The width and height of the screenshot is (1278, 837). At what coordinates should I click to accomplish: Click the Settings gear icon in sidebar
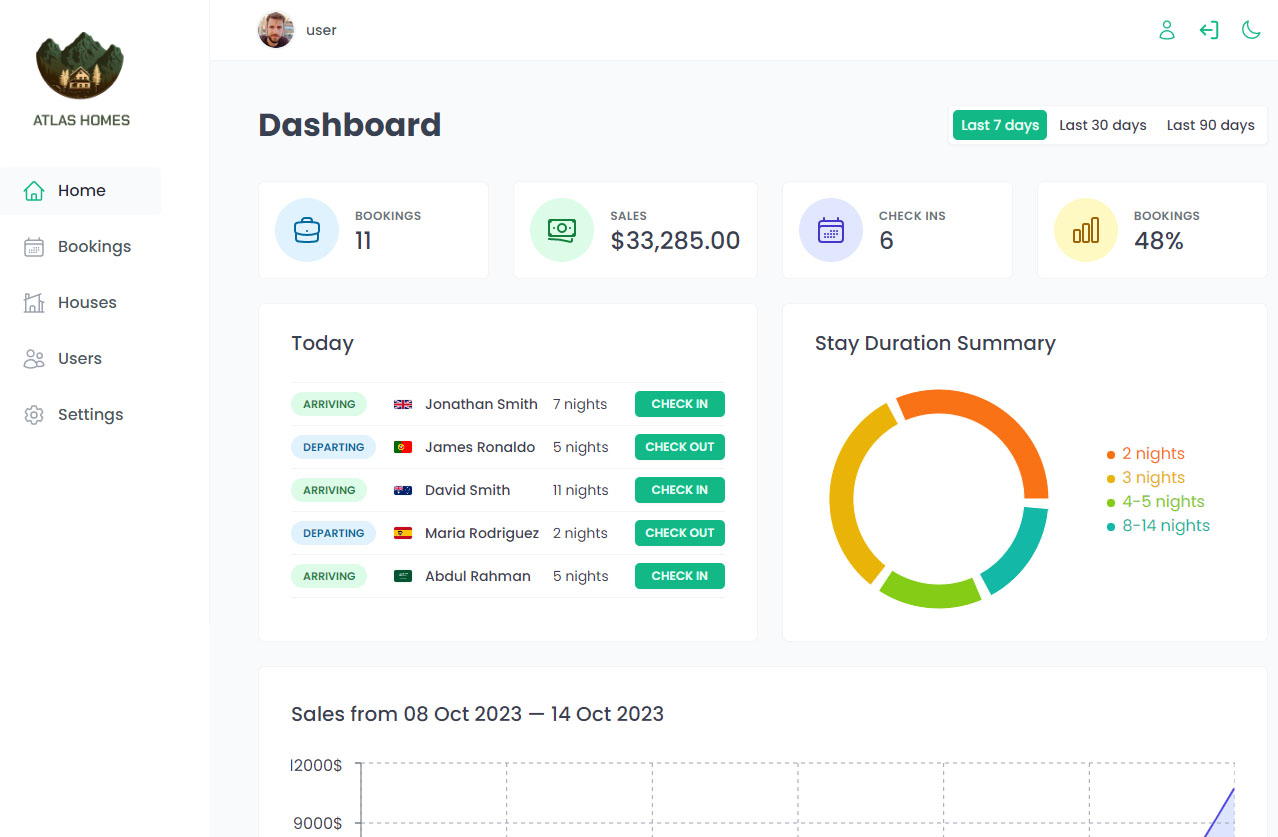pyautogui.click(x=34, y=415)
